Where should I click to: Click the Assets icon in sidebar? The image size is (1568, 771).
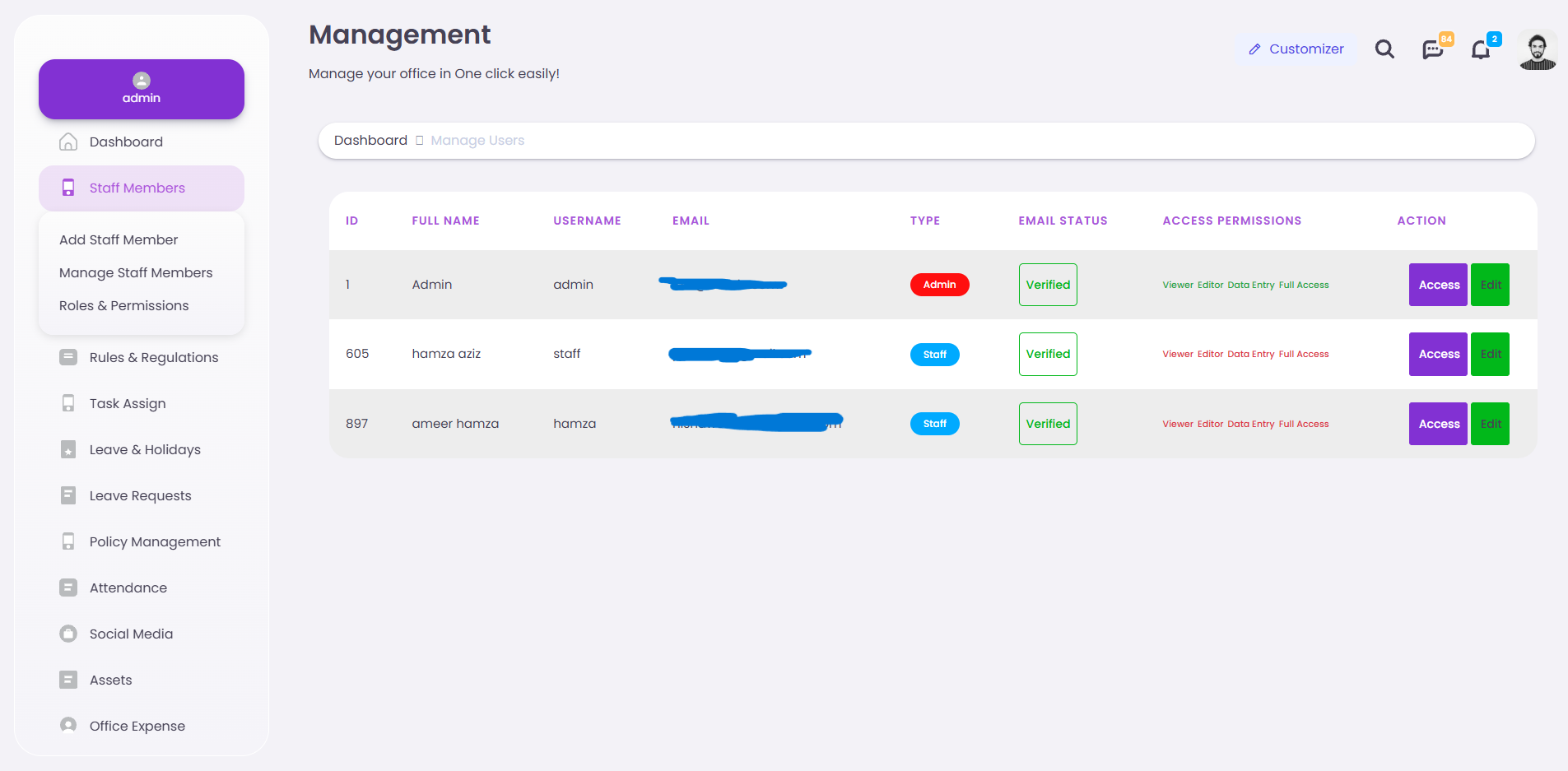tap(68, 680)
